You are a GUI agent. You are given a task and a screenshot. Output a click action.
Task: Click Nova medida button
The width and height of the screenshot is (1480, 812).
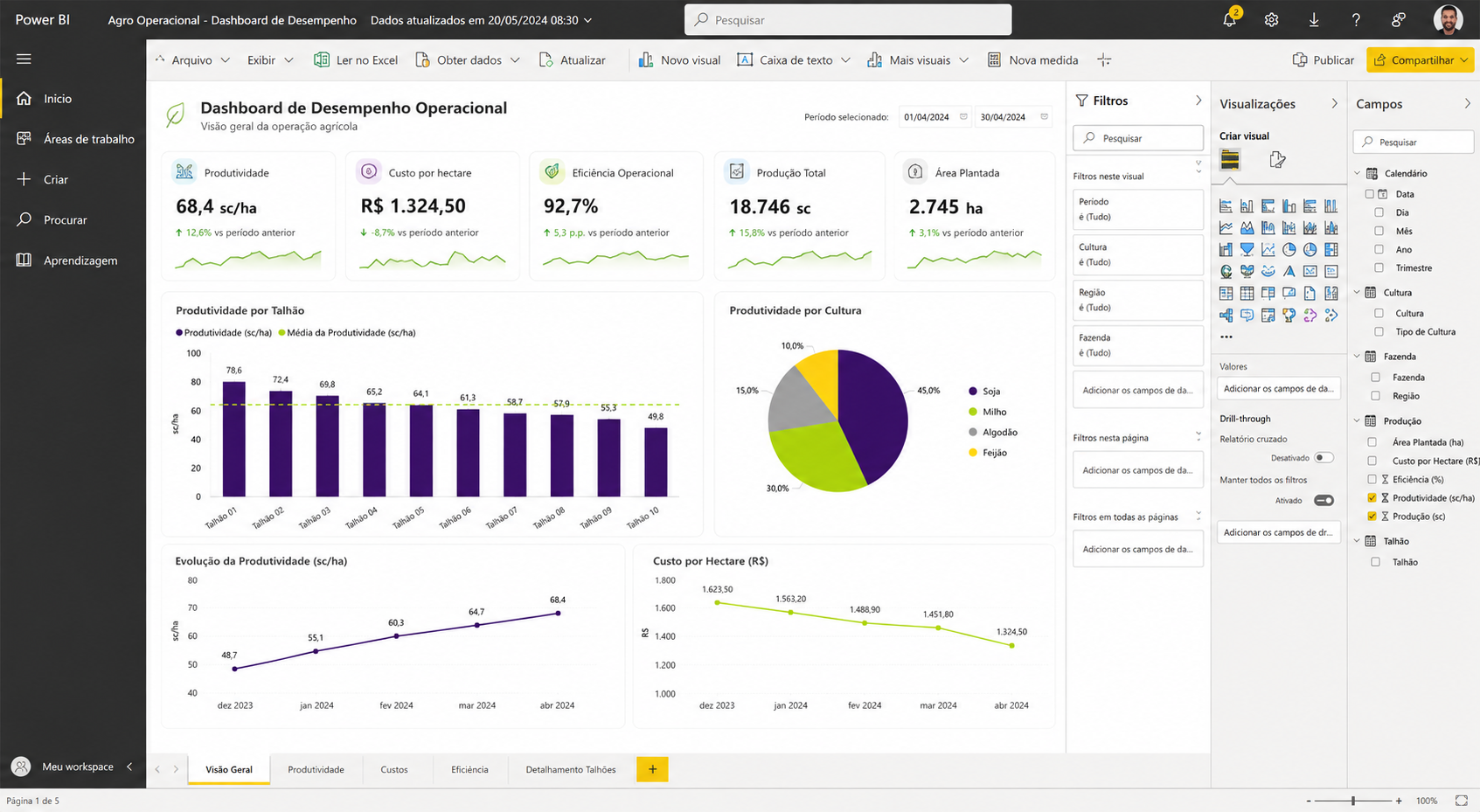[x=1032, y=59]
